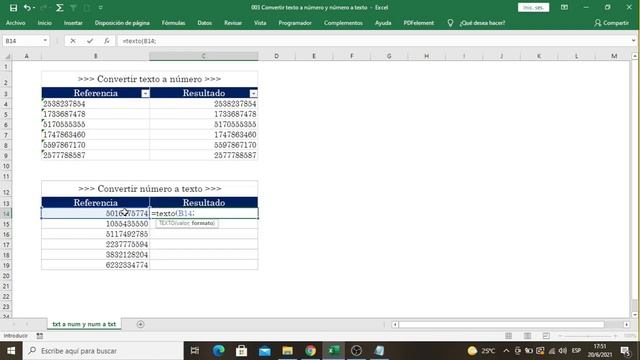Open the Complementos tab
This screenshot has width=640, height=360.
(x=343, y=23)
